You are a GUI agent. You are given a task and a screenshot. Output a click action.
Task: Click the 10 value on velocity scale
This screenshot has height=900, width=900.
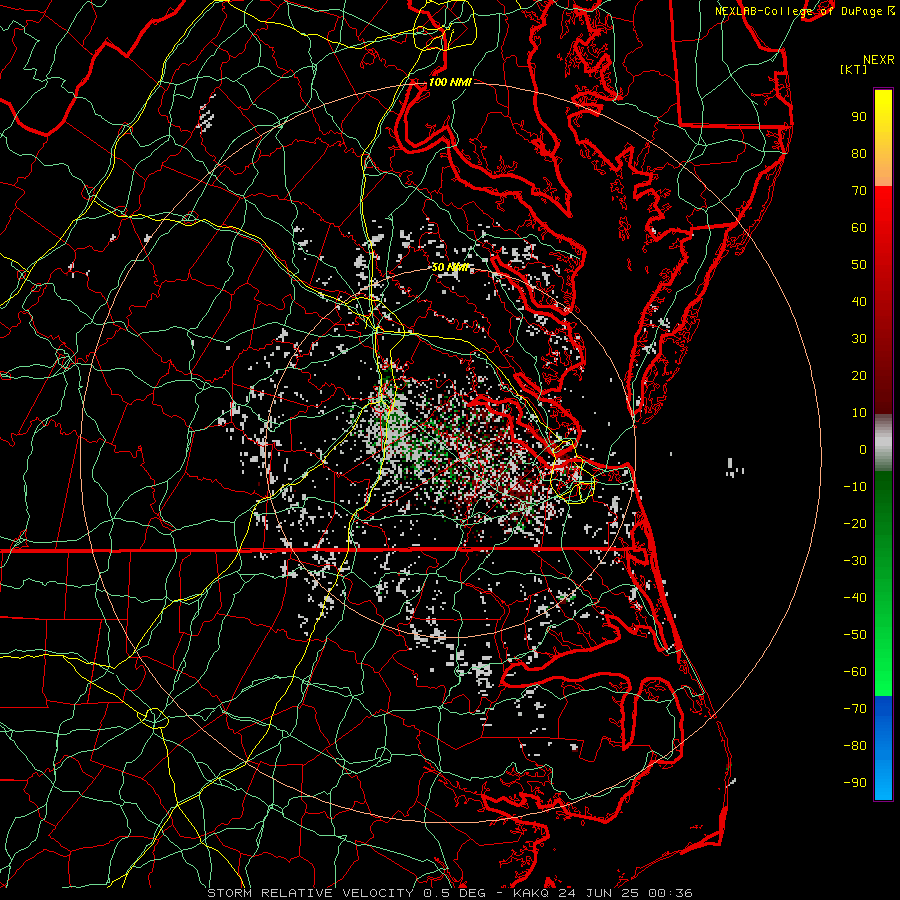click(x=859, y=413)
